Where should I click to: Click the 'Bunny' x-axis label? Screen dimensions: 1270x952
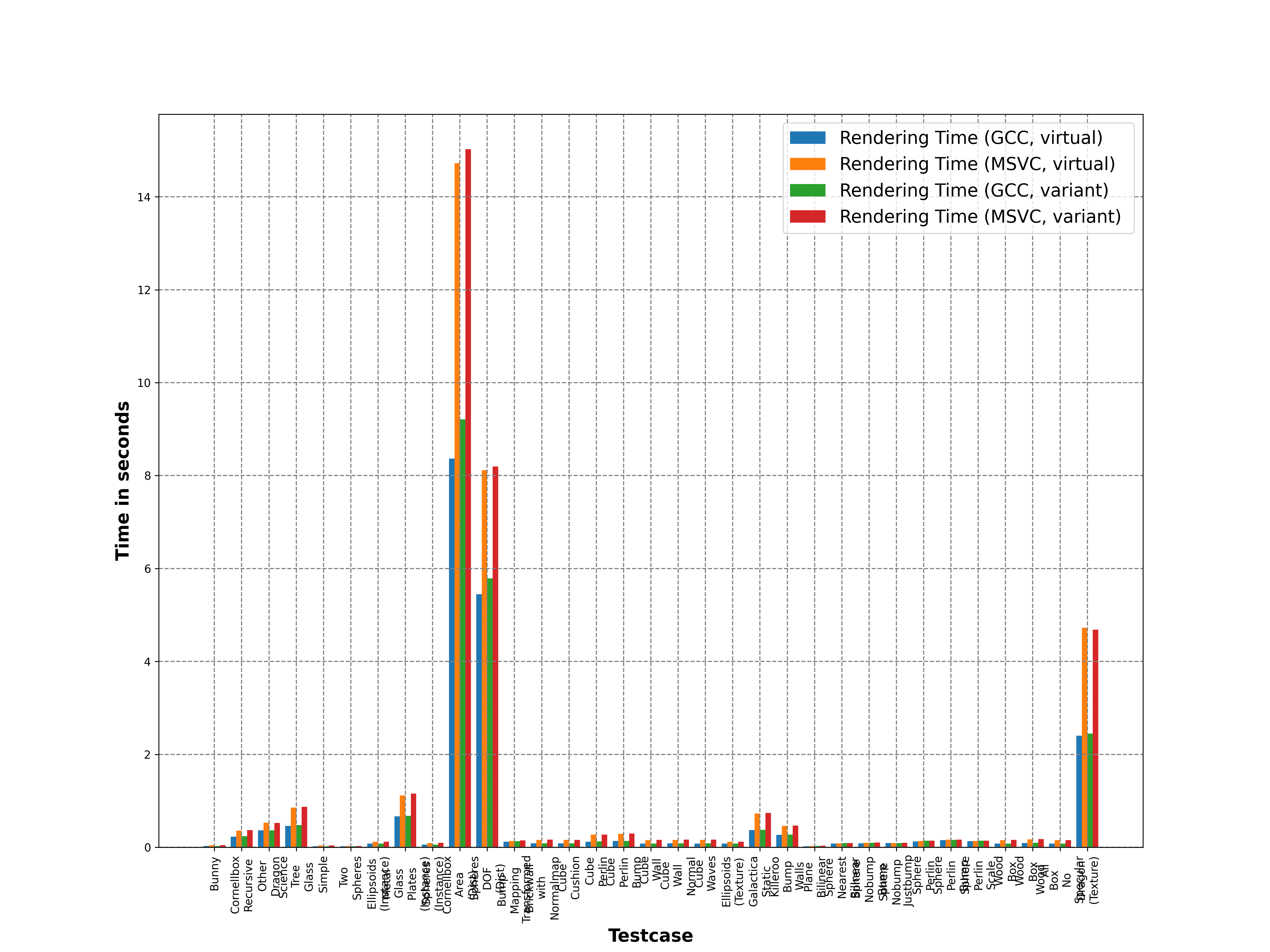point(215,874)
